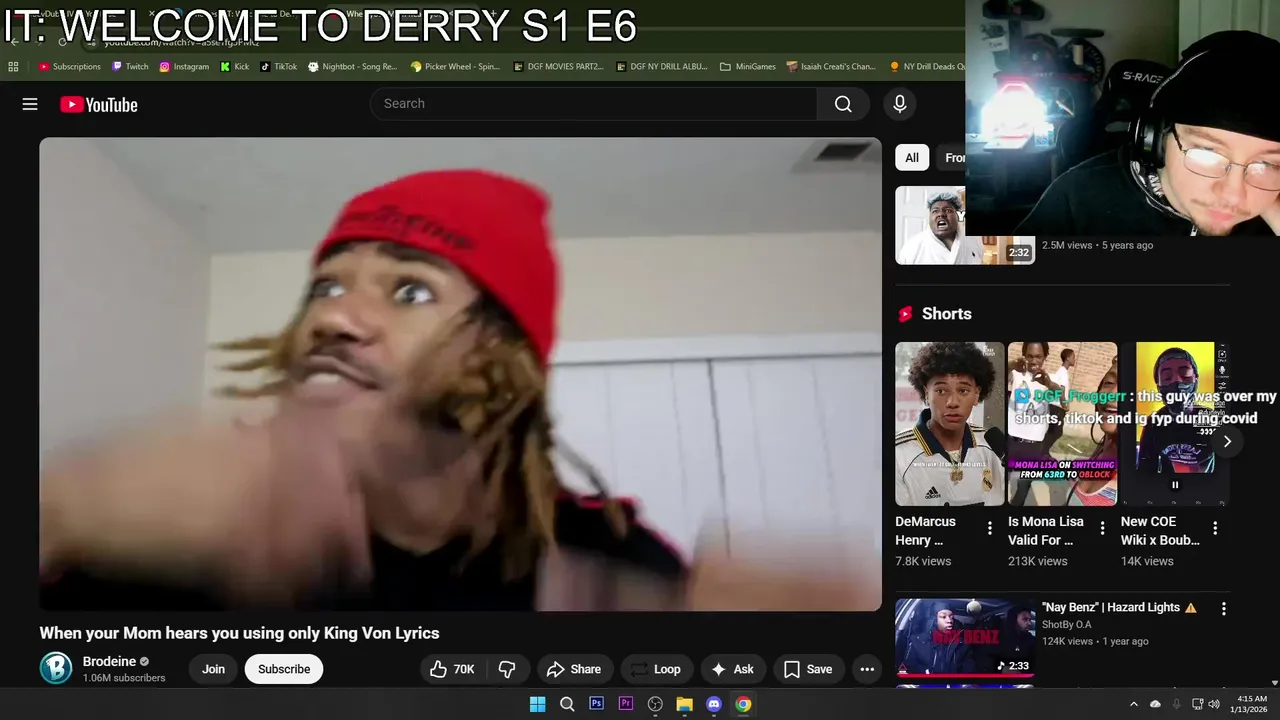Open the Chrome apps grid icon
1280x720 pixels.
pos(13,67)
